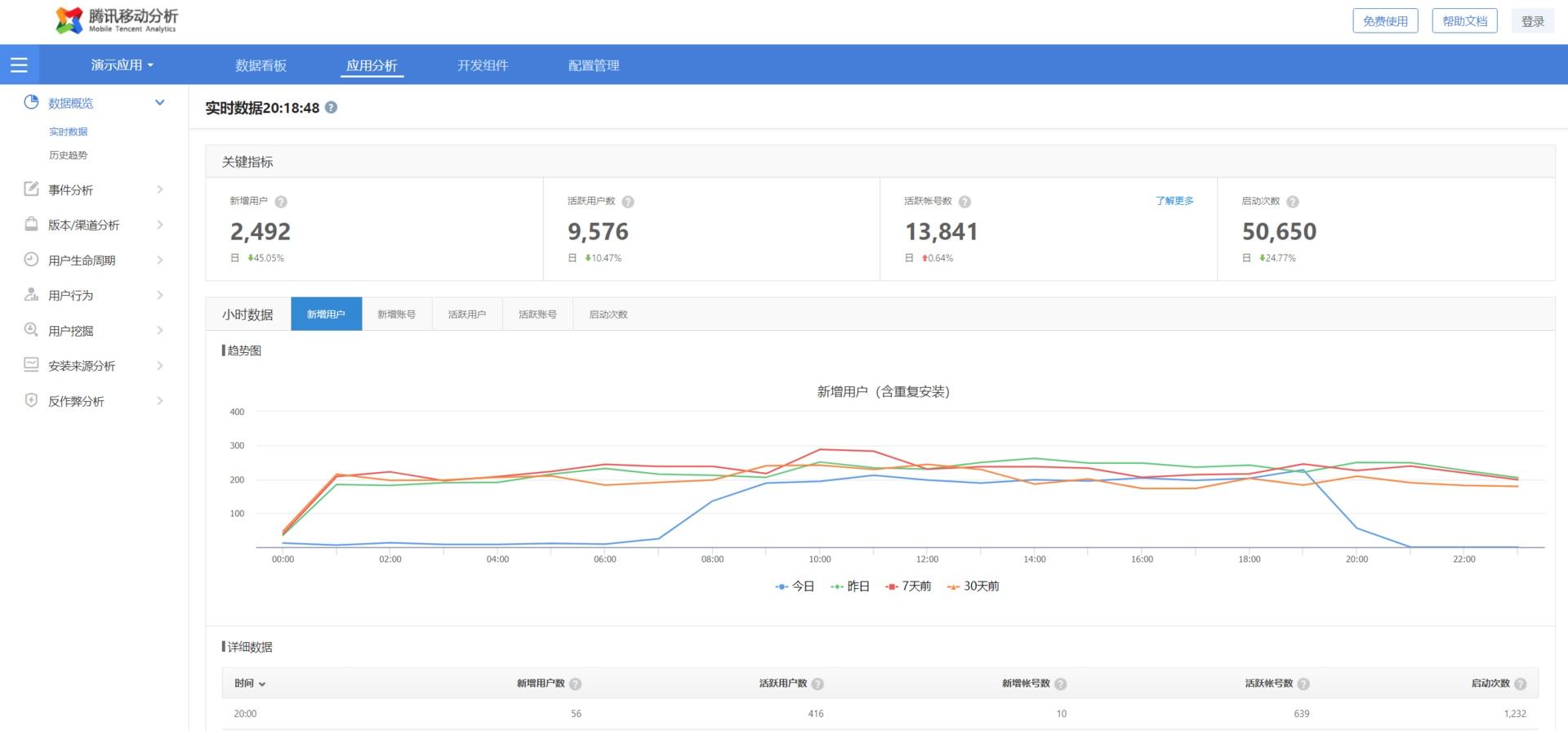Open the 开发组件 top menu

coord(483,65)
